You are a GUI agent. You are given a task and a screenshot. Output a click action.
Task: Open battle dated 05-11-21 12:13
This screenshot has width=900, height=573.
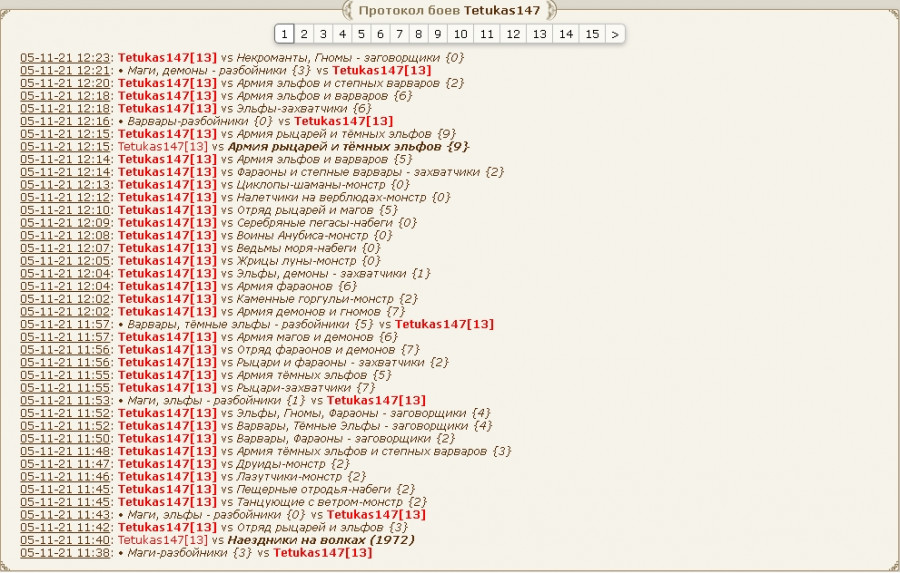(x=65, y=184)
